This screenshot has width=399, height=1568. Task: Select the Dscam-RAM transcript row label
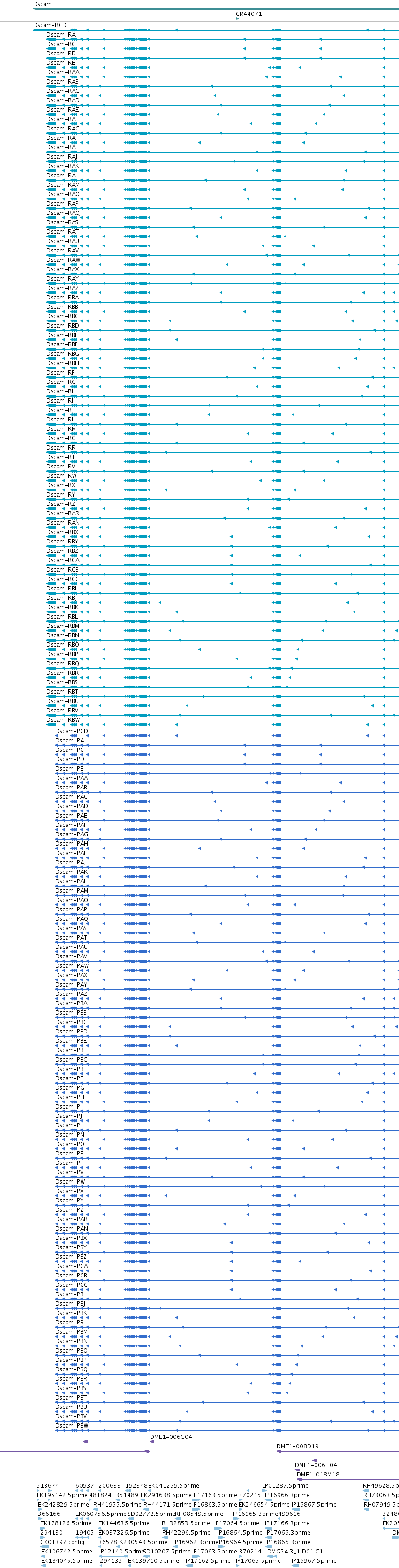[63, 185]
